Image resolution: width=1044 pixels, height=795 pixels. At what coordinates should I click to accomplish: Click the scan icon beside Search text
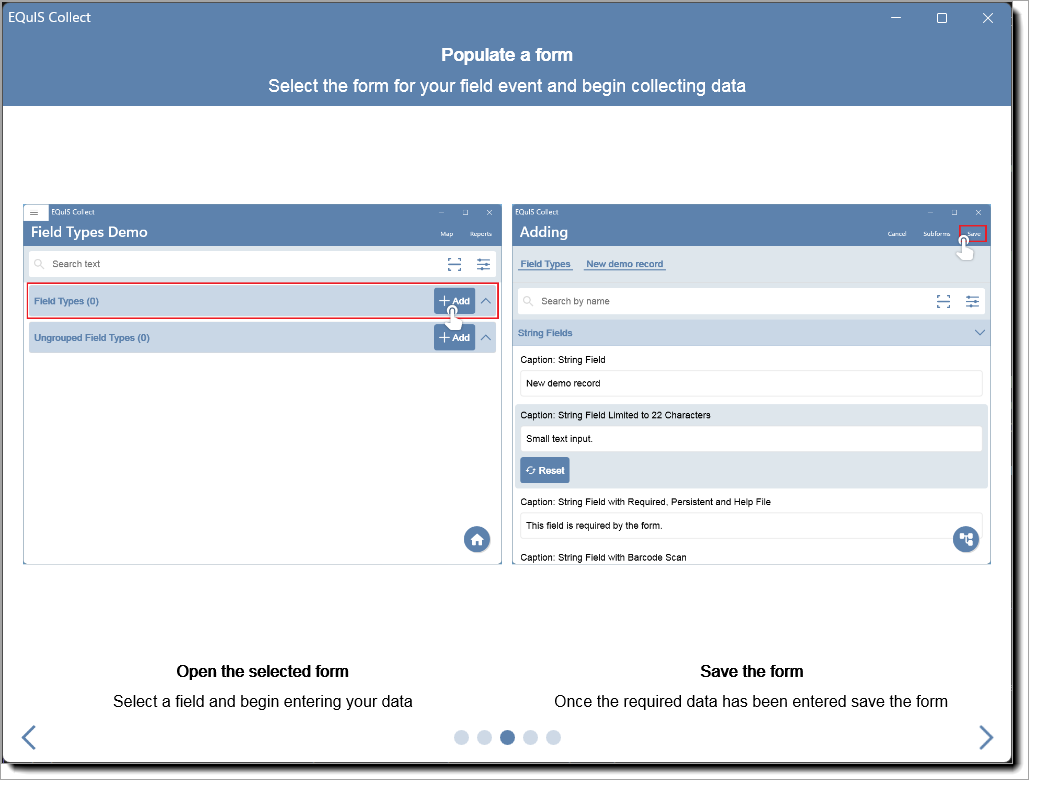click(x=454, y=264)
